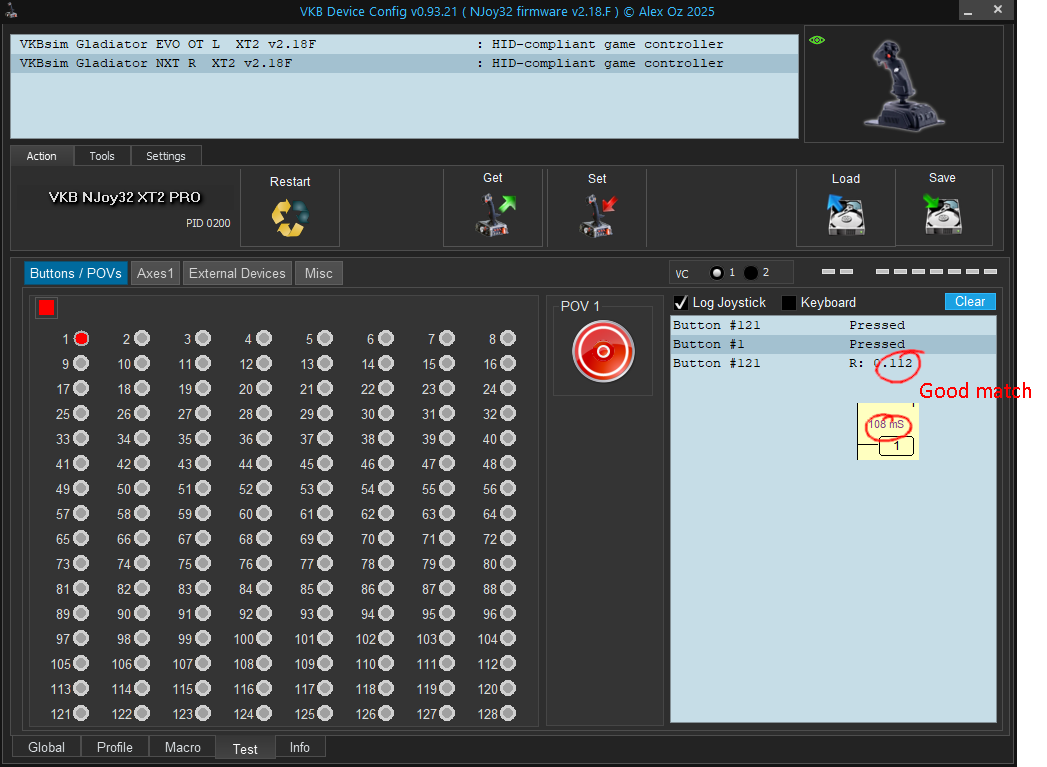1047x767 pixels.
Task: Select VC radio option 1
Action: (x=717, y=272)
